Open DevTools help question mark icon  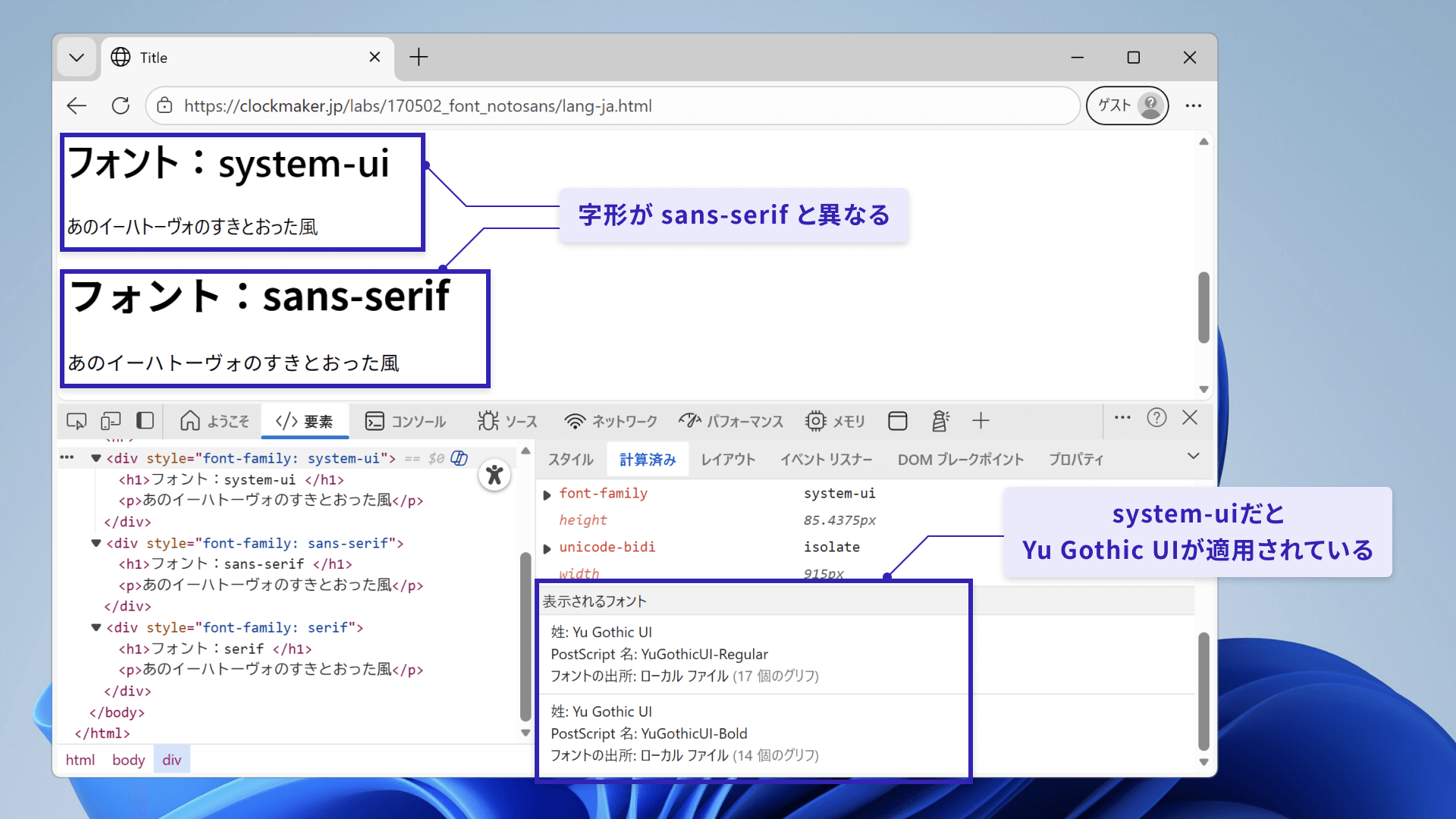1156,418
